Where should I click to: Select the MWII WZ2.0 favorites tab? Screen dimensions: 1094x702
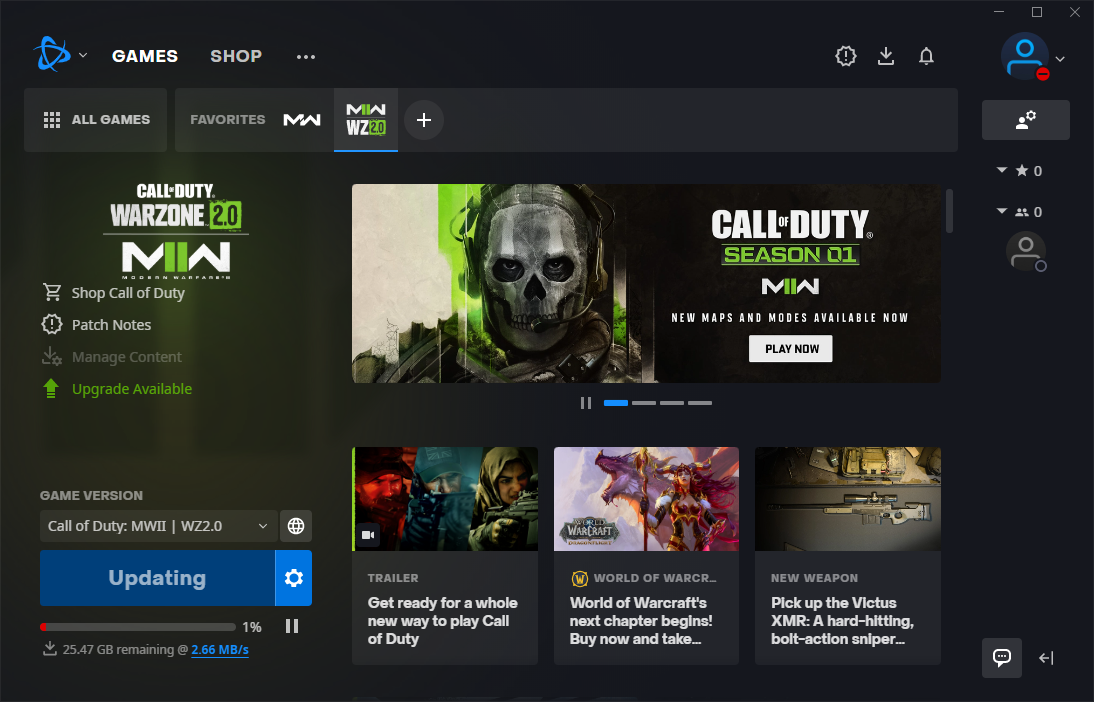click(x=366, y=119)
